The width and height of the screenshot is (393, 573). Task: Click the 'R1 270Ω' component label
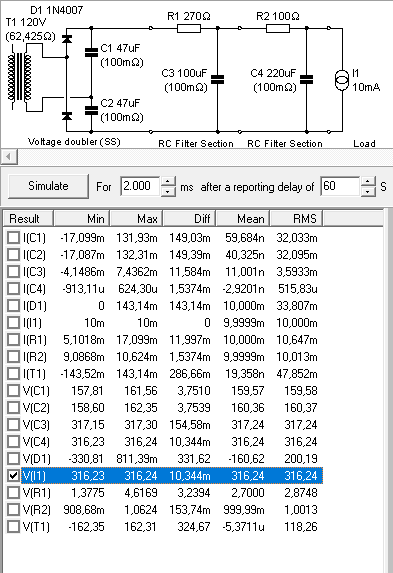[x=189, y=16]
